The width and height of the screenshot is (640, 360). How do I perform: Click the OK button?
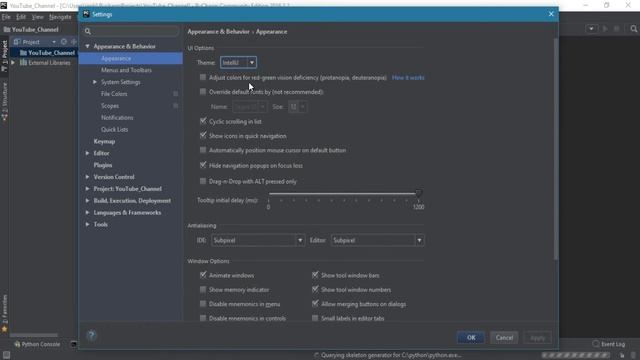[471, 338]
